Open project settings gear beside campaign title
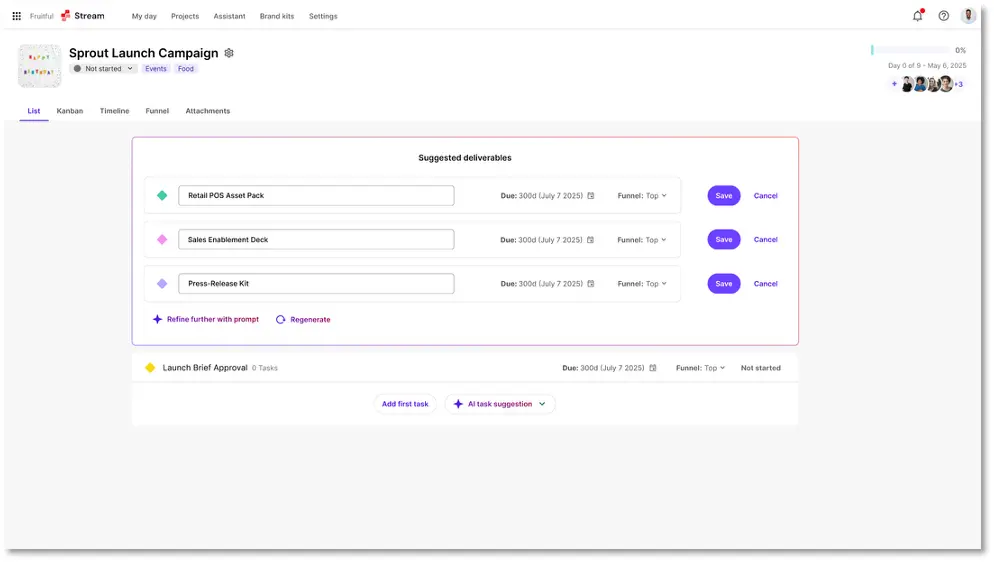Image resolution: width=994 pixels, height=562 pixels. tap(229, 53)
